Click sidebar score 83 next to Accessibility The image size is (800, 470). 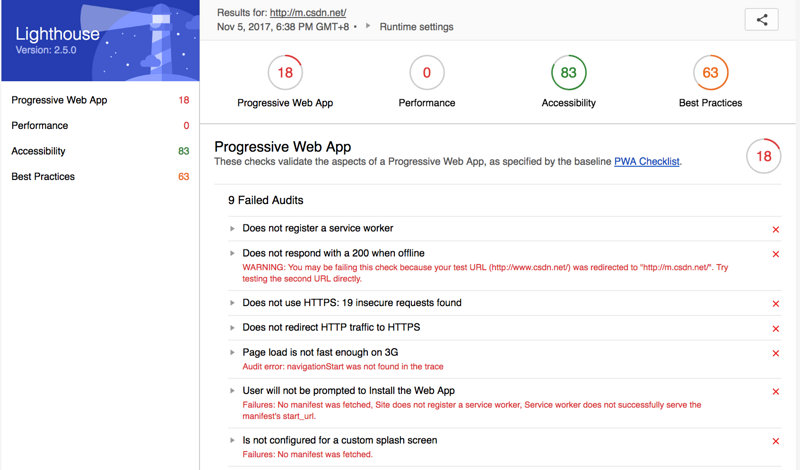tap(184, 151)
